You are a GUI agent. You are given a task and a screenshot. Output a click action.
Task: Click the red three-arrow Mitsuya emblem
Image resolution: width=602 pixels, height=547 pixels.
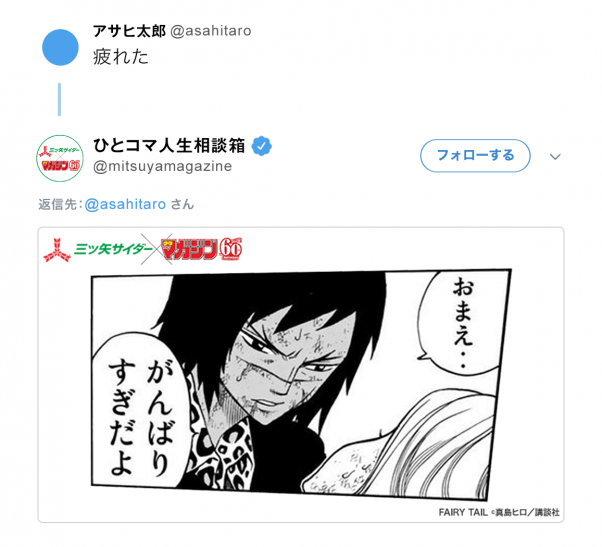click(x=57, y=250)
